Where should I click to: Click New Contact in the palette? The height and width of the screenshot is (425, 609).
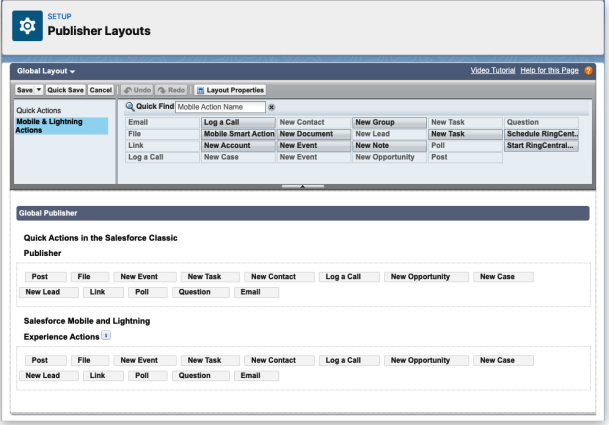click(314, 122)
